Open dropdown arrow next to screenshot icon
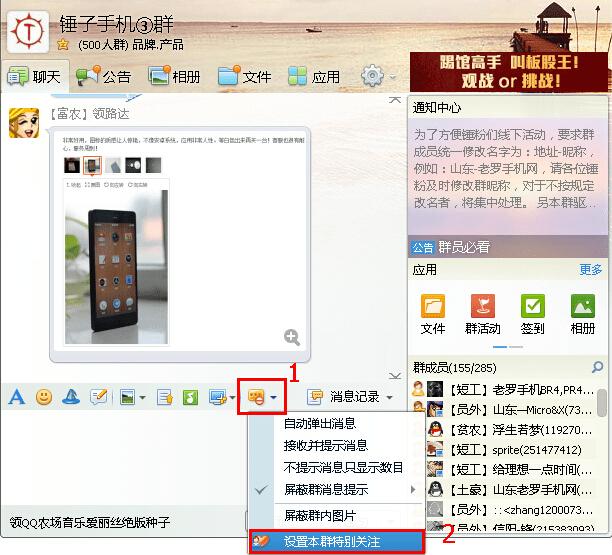 [233, 398]
